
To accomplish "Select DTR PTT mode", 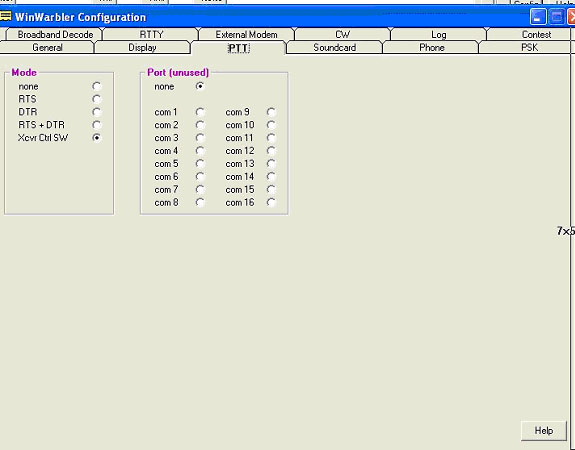I will (97, 112).
